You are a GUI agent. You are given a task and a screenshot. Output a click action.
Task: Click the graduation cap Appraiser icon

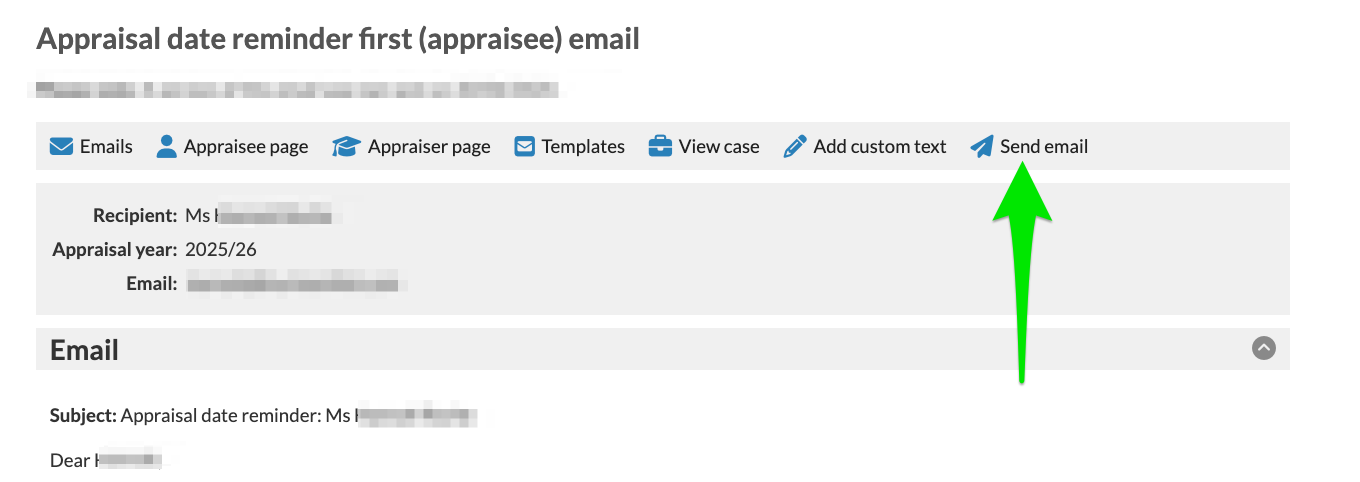click(x=346, y=147)
